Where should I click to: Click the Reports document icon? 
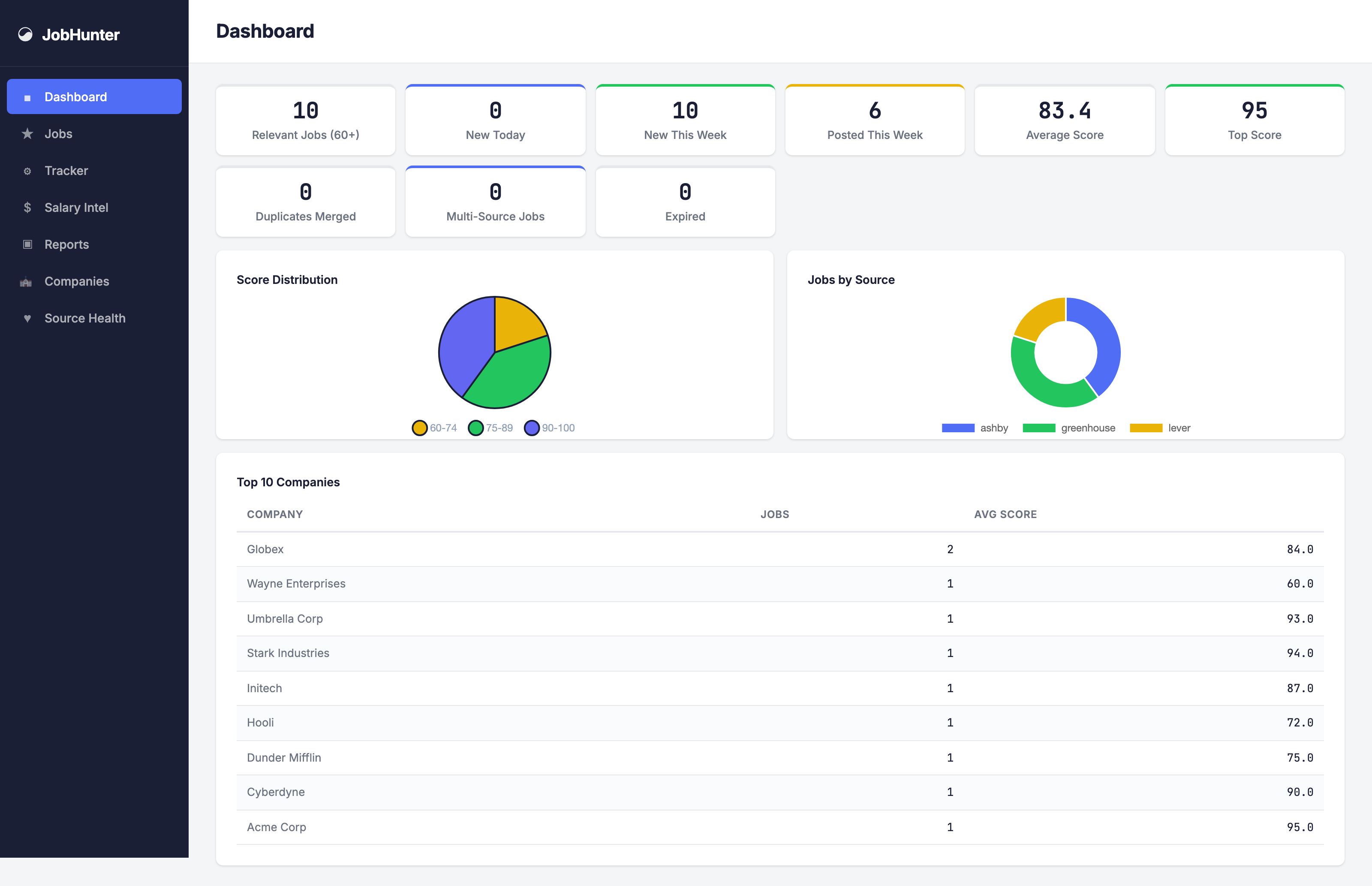27,244
